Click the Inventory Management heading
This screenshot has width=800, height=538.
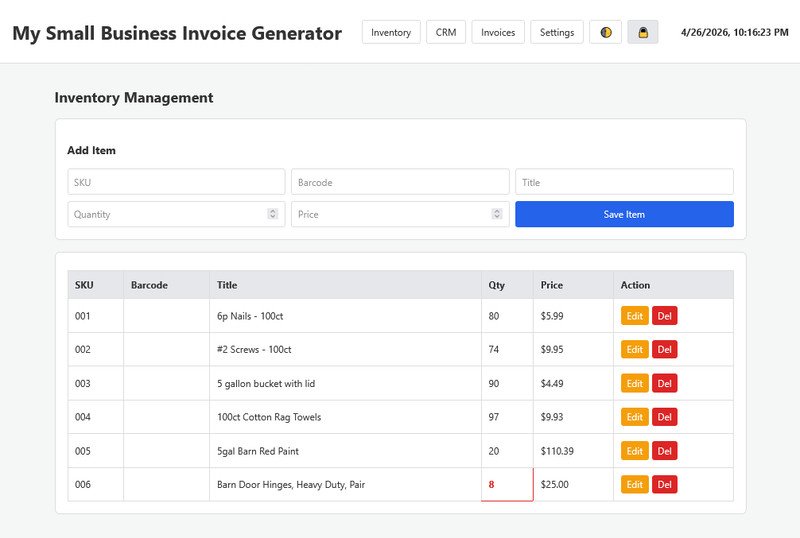(134, 97)
